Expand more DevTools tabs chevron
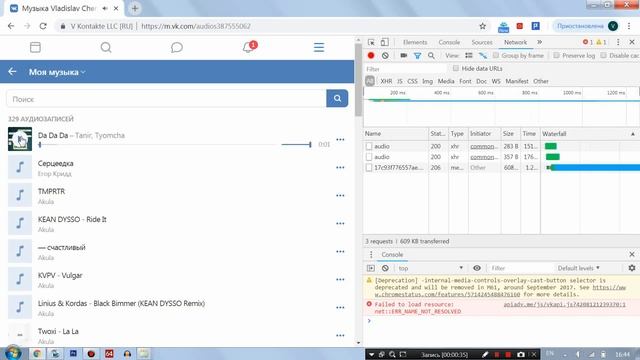The width and height of the screenshot is (640, 360). point(539,42)
